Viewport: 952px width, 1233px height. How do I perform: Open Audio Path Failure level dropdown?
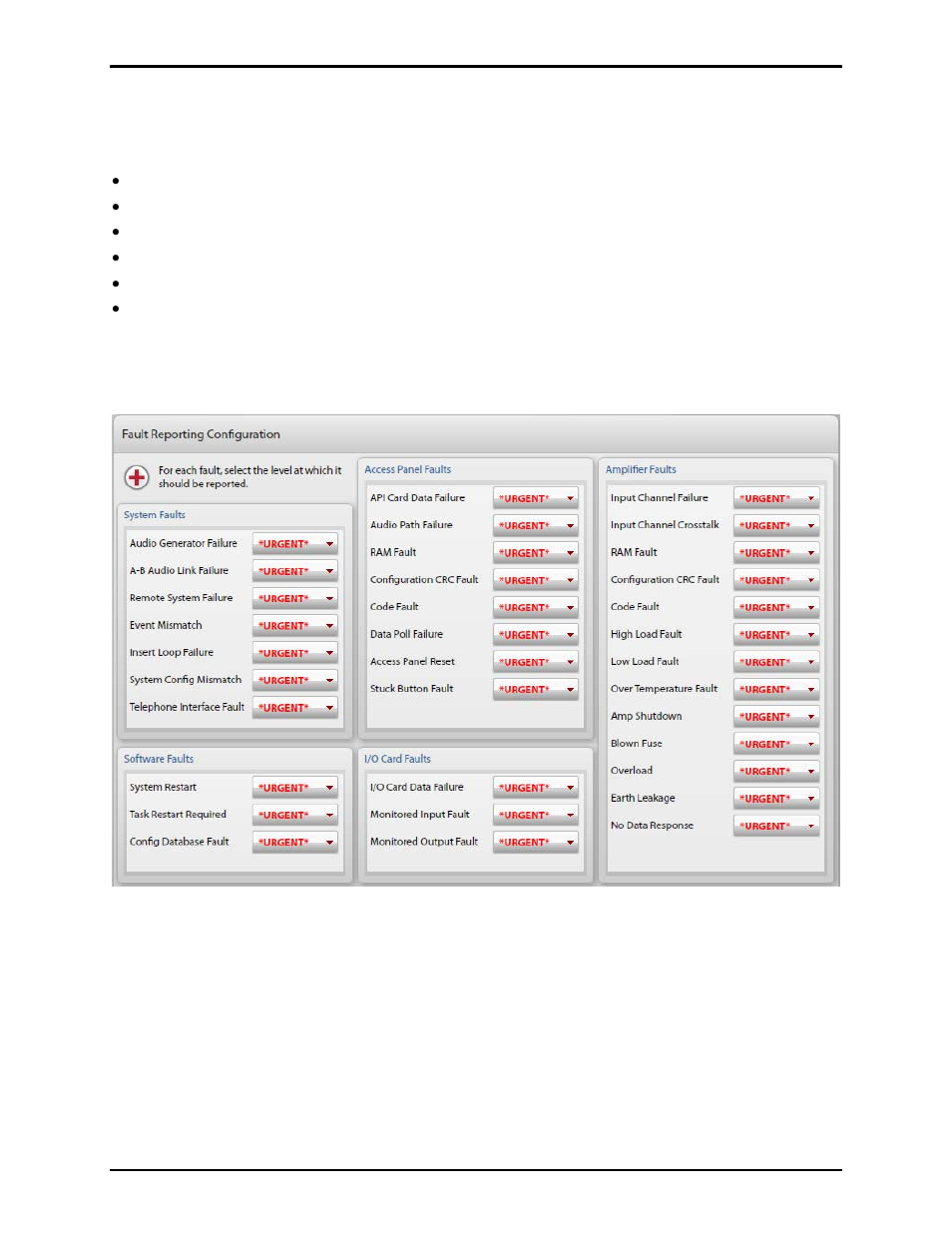click(536, 525)
